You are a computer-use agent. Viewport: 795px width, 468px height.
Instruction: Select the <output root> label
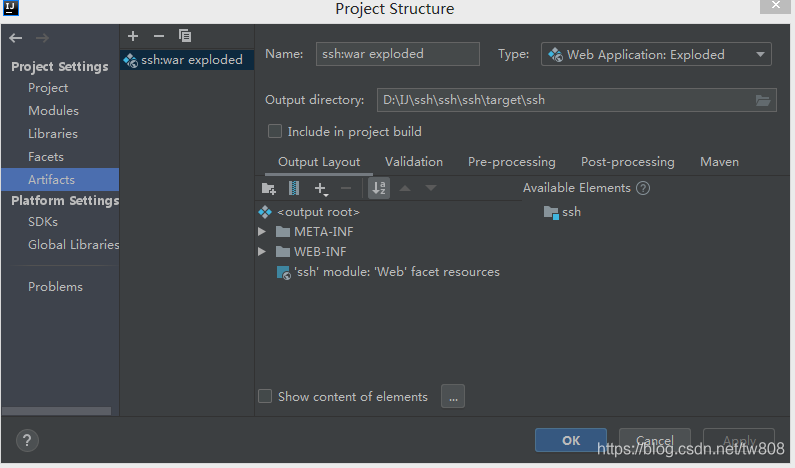318,212
